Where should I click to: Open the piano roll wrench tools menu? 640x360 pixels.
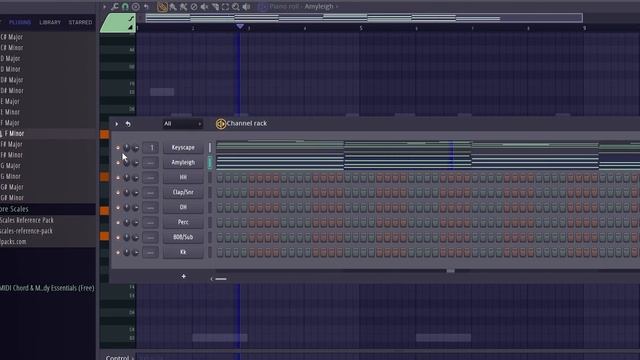[x=115, y=7]
